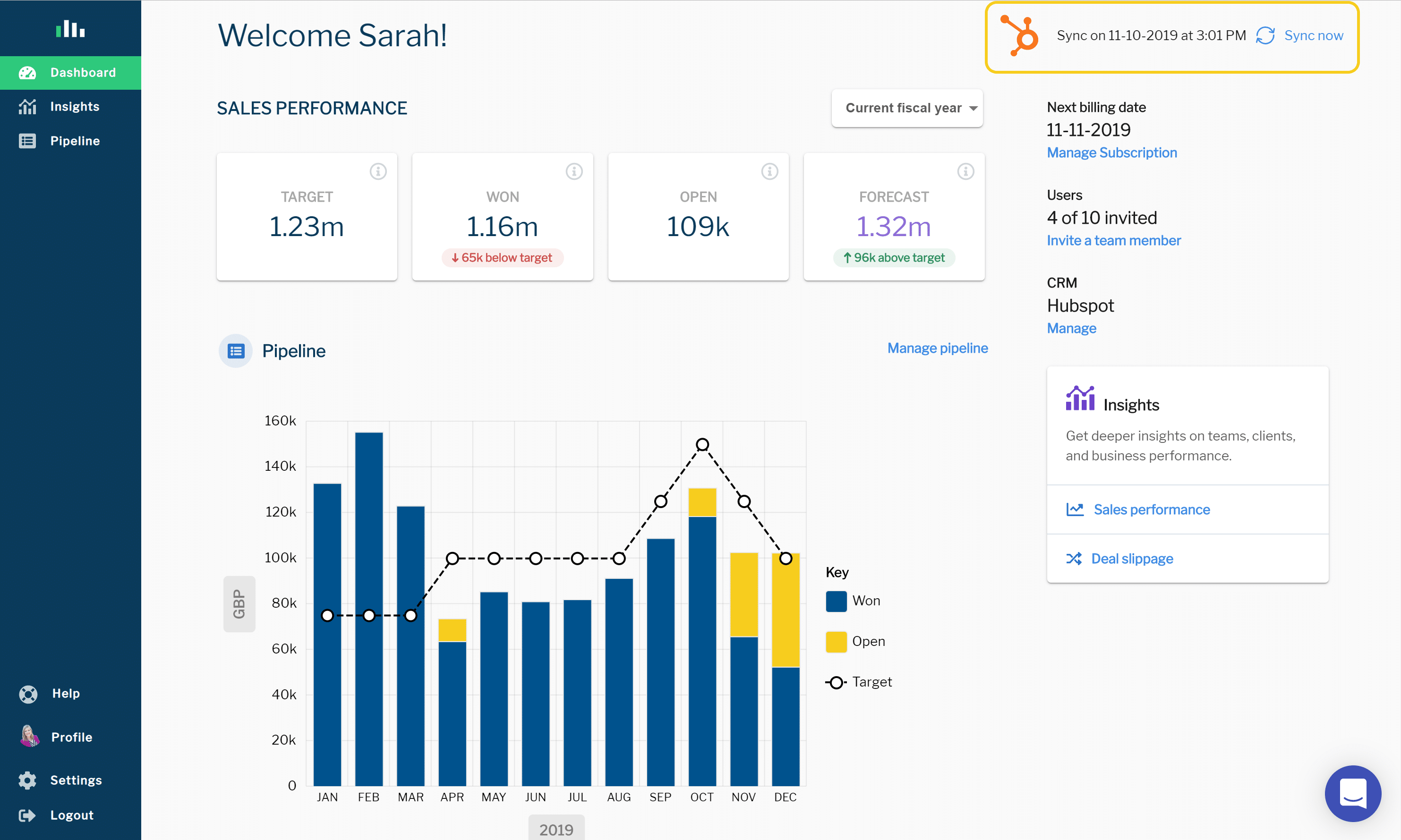
Task: Click the Help menu icon
Action: point(28,693)
